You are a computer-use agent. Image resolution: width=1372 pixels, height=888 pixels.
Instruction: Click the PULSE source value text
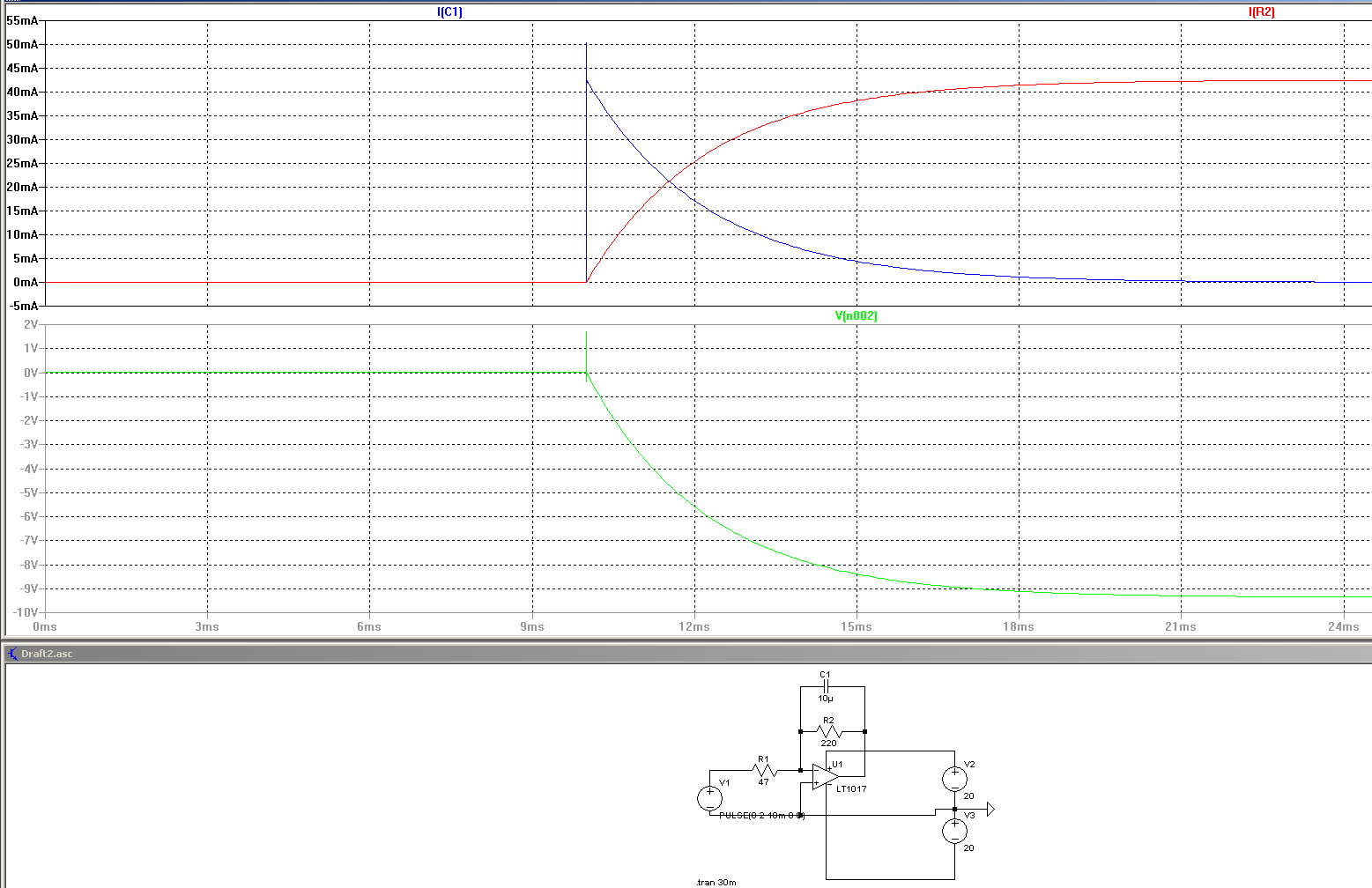tap(761, 816)
